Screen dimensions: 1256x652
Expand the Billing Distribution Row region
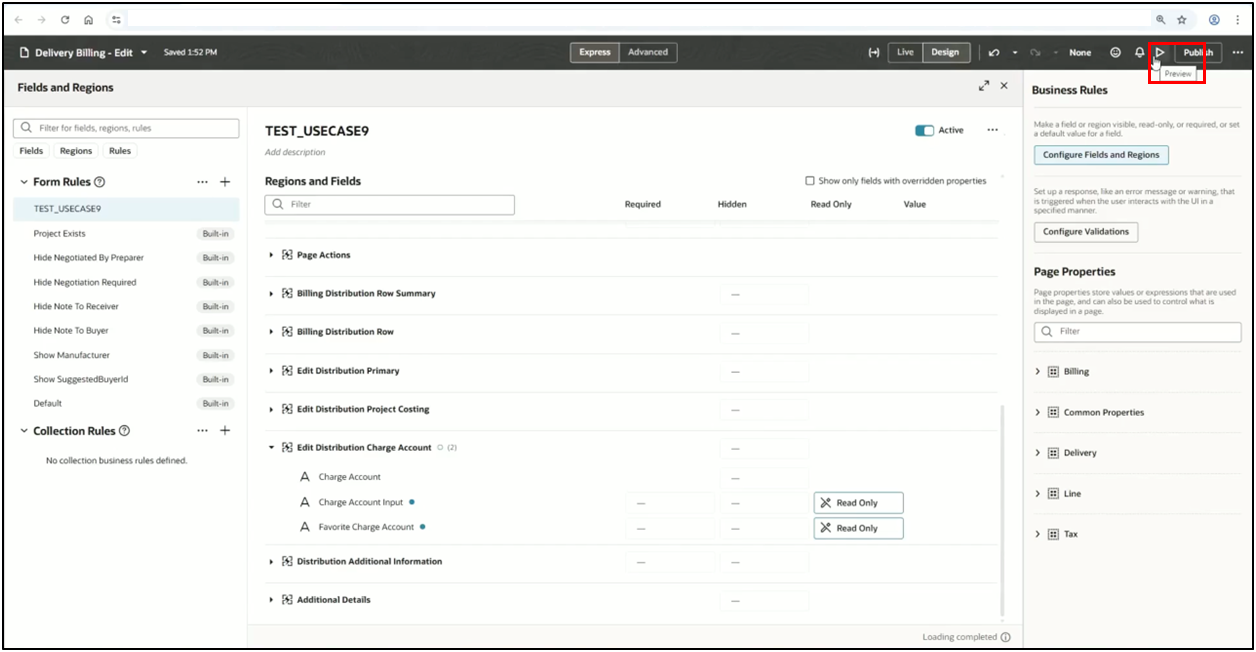(271, 332)
